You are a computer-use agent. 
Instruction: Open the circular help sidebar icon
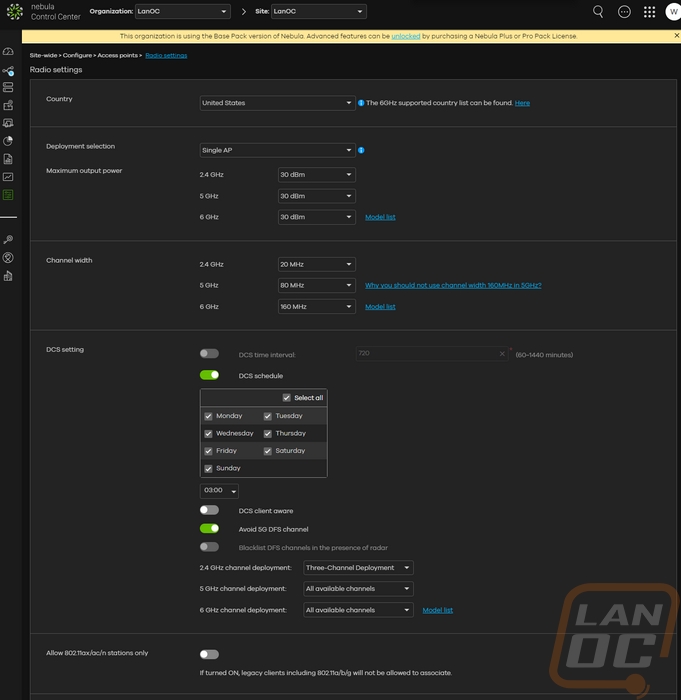point(8,258)
